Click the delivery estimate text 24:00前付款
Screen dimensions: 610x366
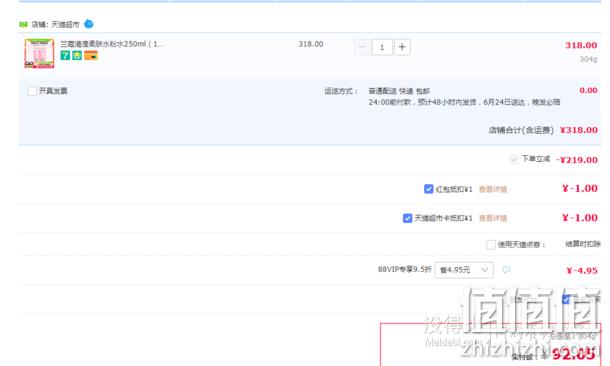click(464, 102)
